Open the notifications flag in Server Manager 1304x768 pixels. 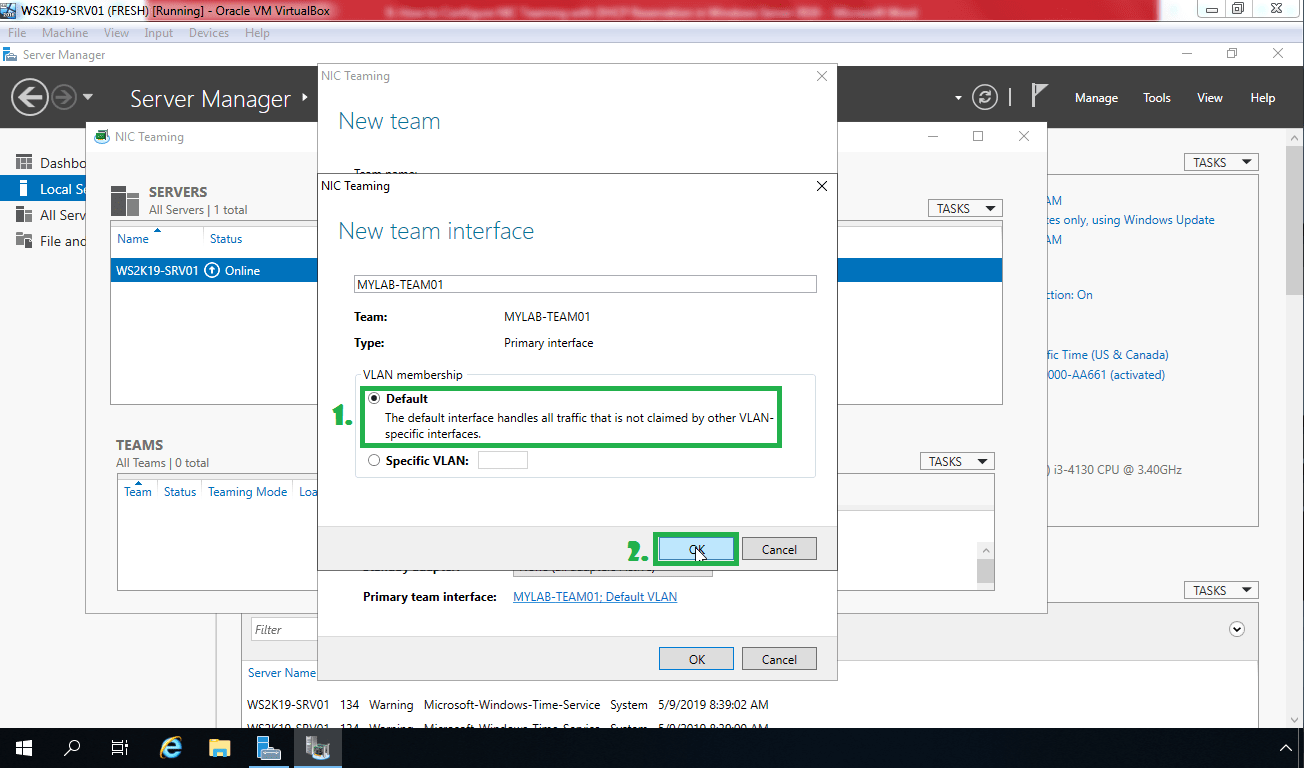1039,96
